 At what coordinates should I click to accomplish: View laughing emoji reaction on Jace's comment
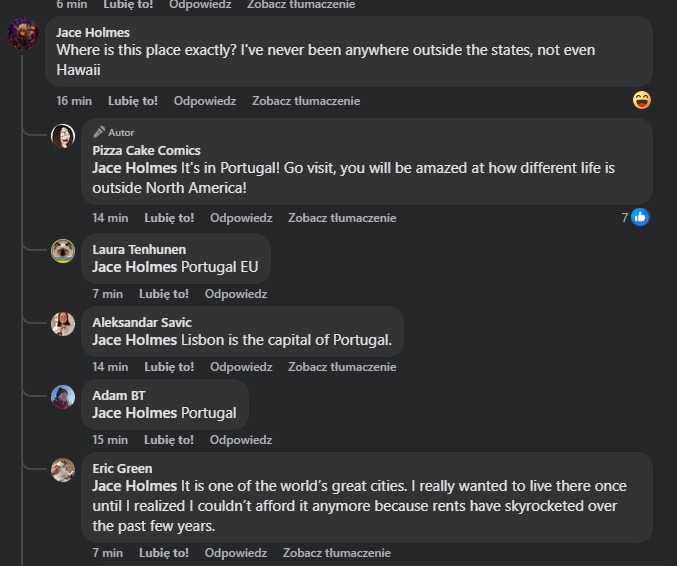tap(642, 100)
